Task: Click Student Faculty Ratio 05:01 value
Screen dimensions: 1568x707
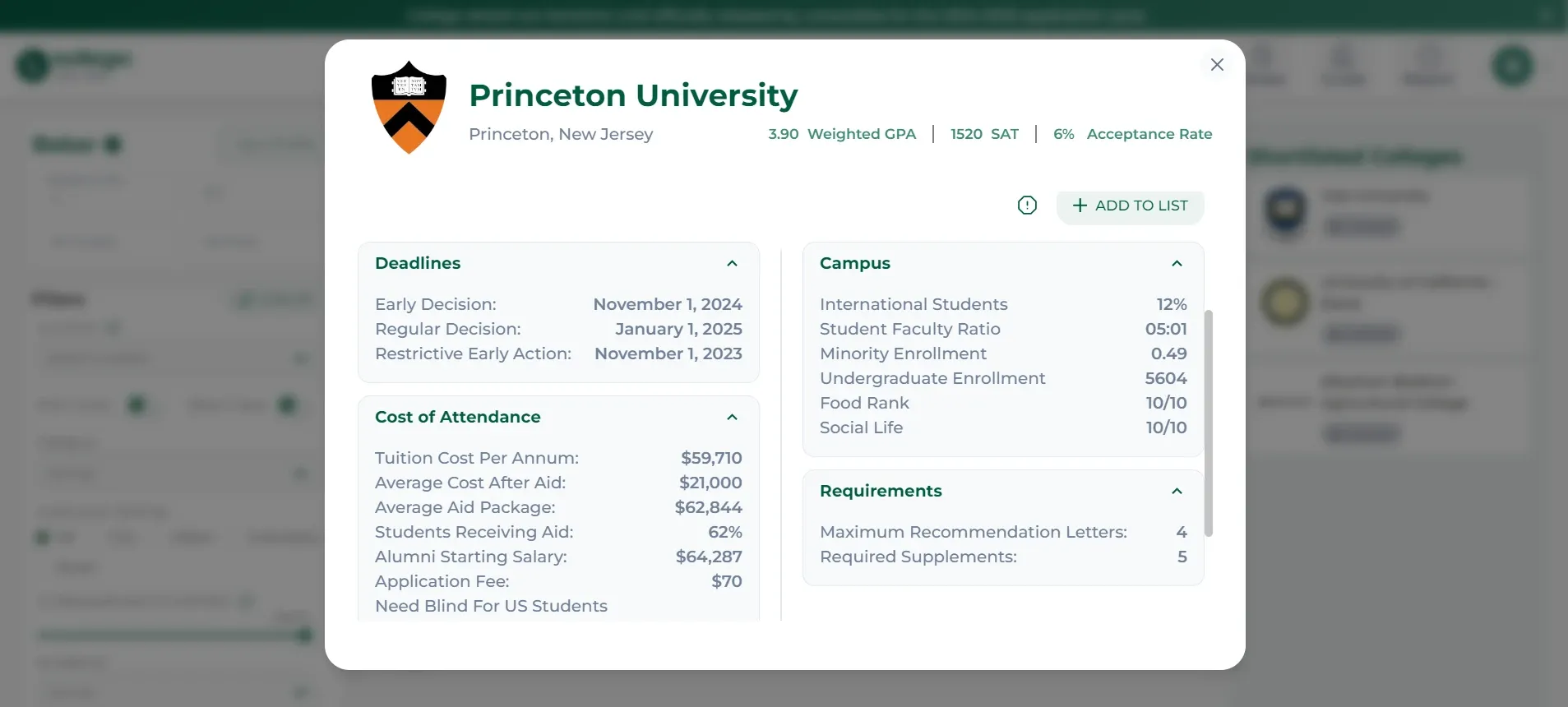Action: [x=1166, y=329]
